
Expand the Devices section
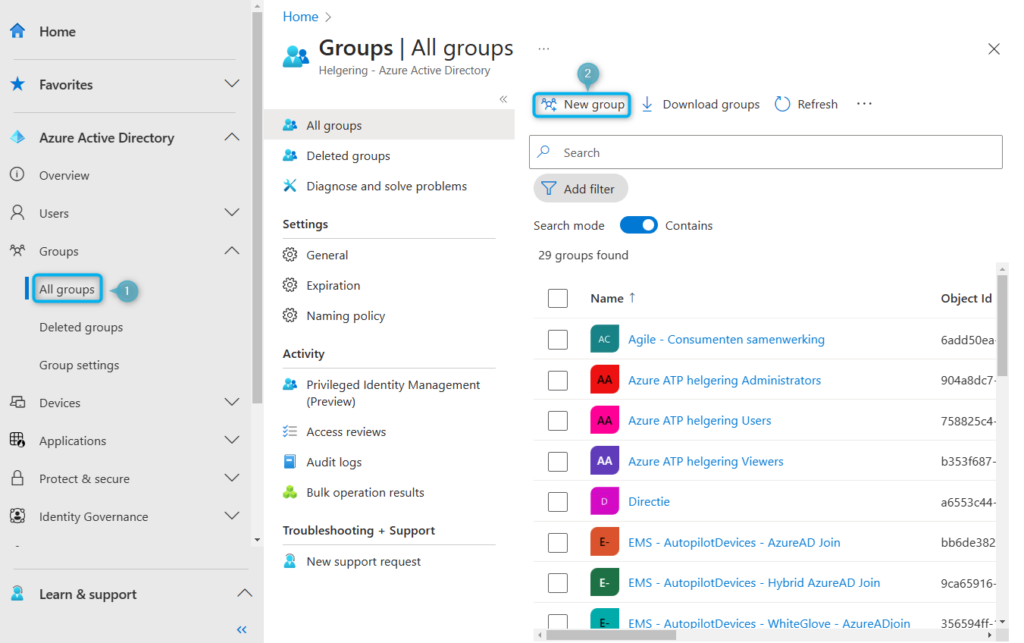tap(232, 402)
